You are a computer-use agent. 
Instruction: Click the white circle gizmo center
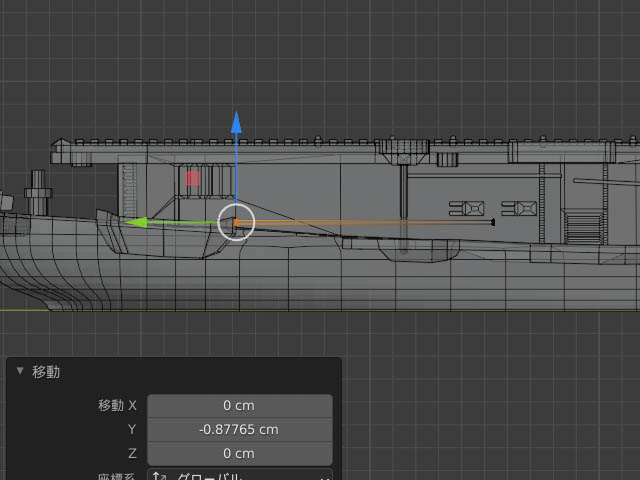click(236, 222)
